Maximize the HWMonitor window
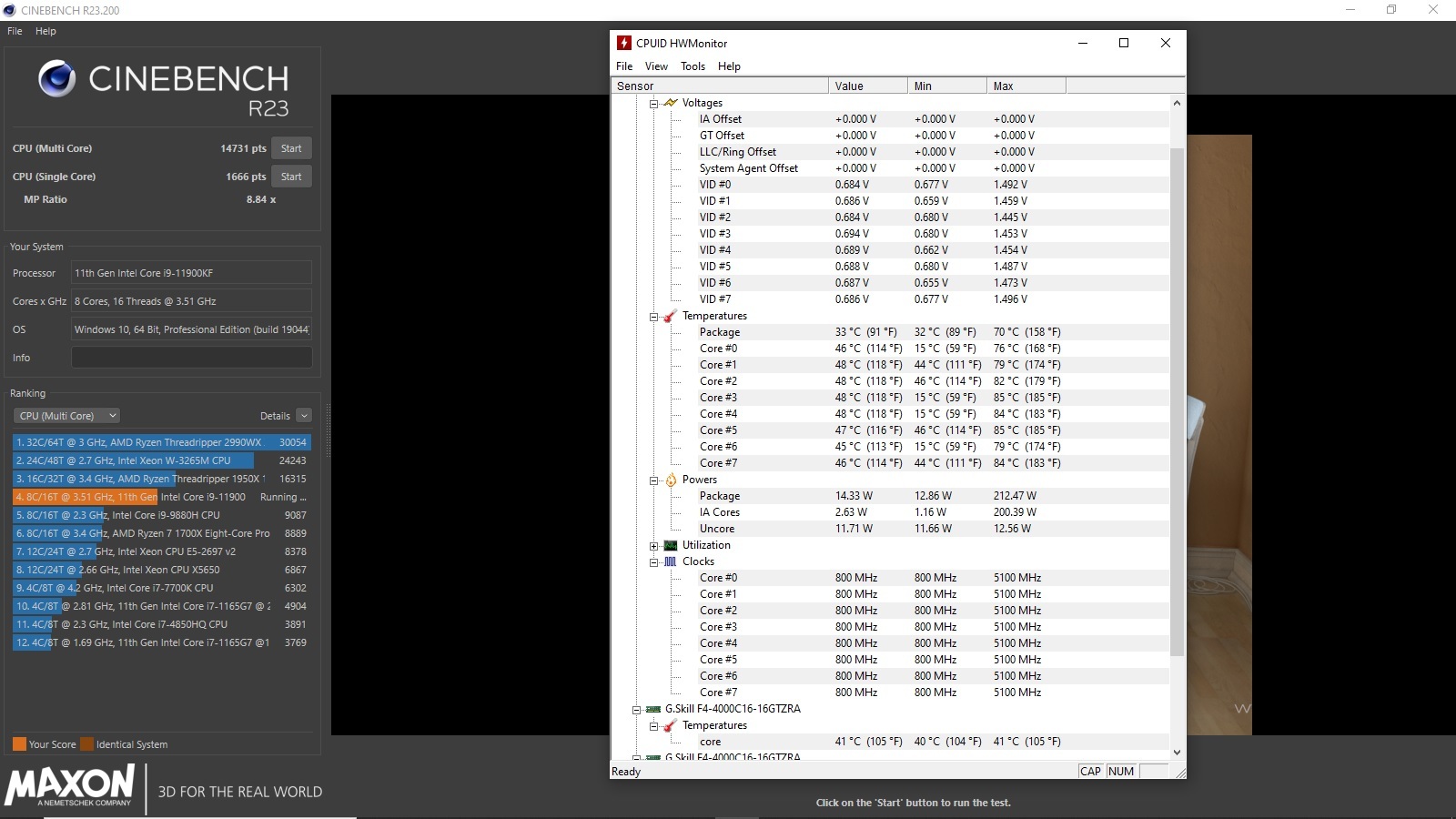The image size is (1456, 819). (1124, 43)
